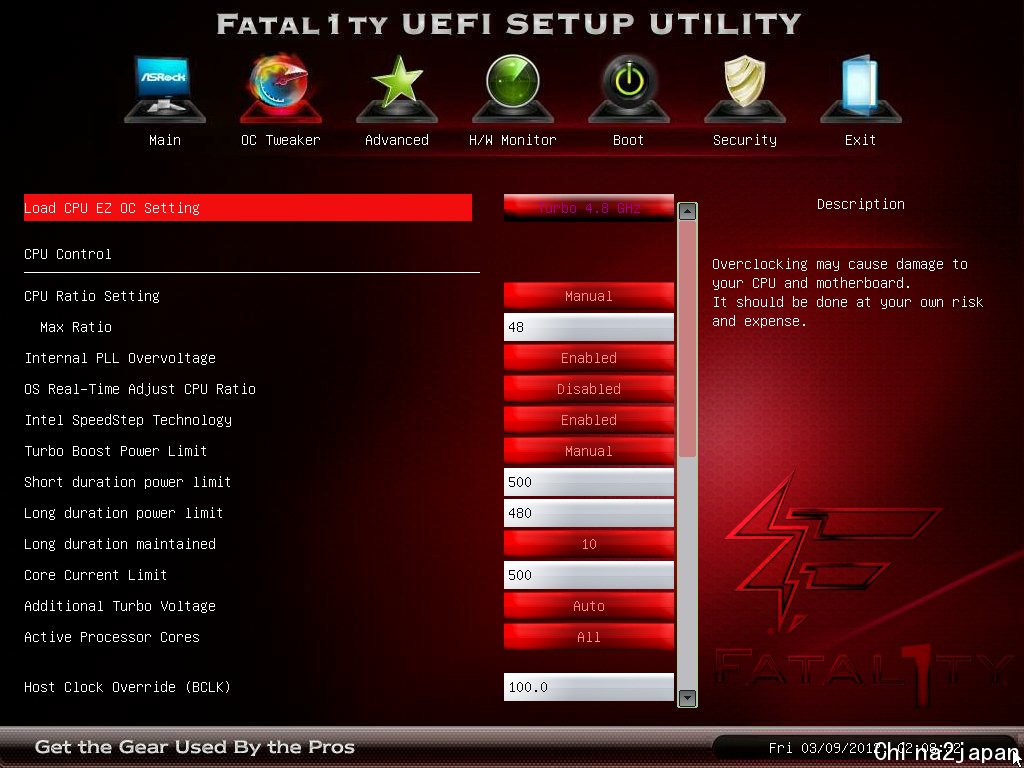Select the Security shield icon
1024x768 pixels.
point(745,89)
